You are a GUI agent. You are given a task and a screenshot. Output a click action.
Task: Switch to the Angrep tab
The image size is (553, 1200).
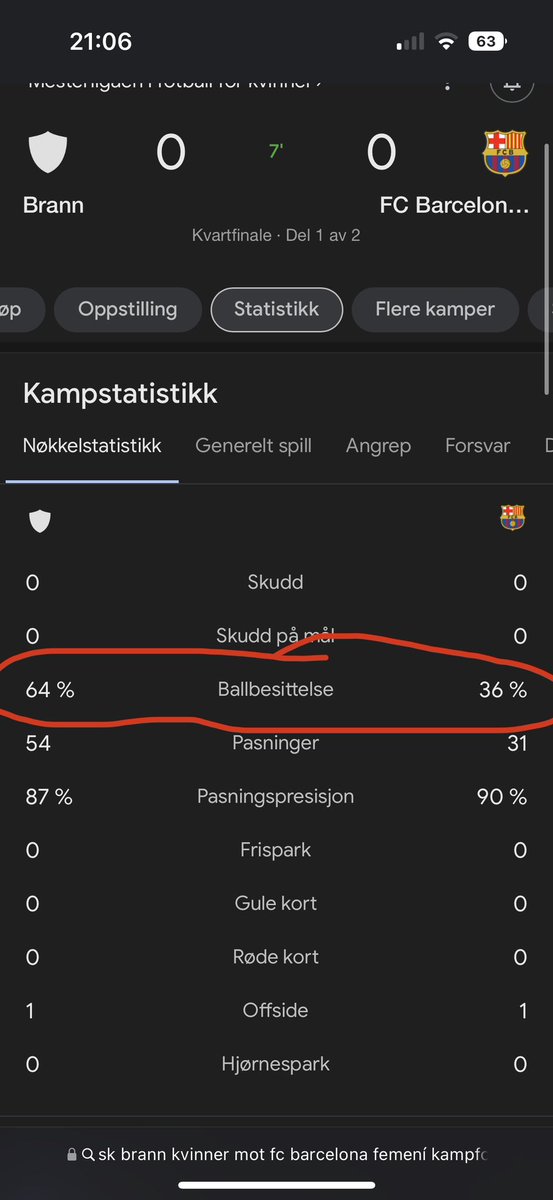(x=378, y=446)
